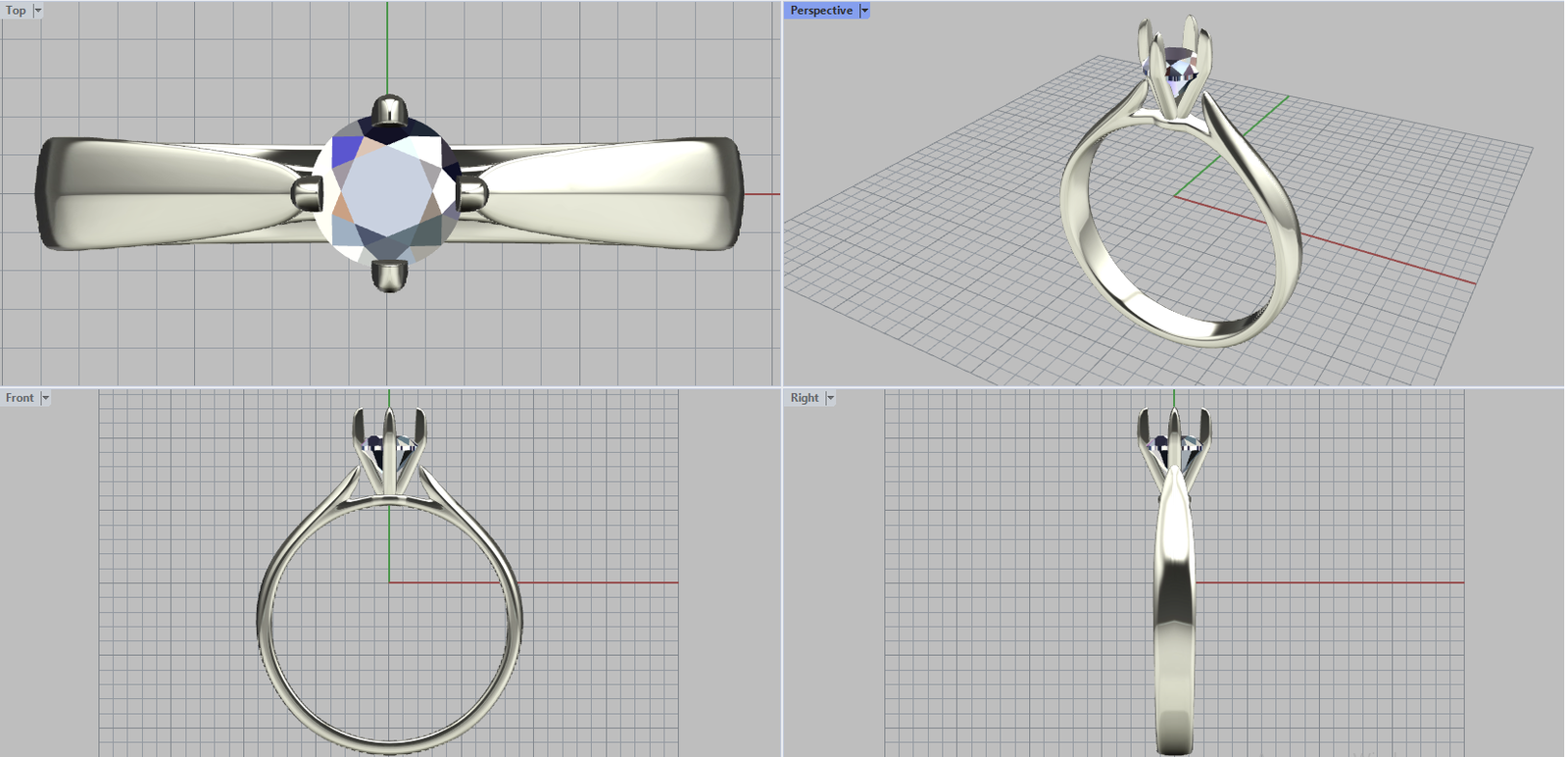Viewport: 1568px width, 757px height.
Task: Pick the right prong in Top view
Action: (x=471, y=193)
